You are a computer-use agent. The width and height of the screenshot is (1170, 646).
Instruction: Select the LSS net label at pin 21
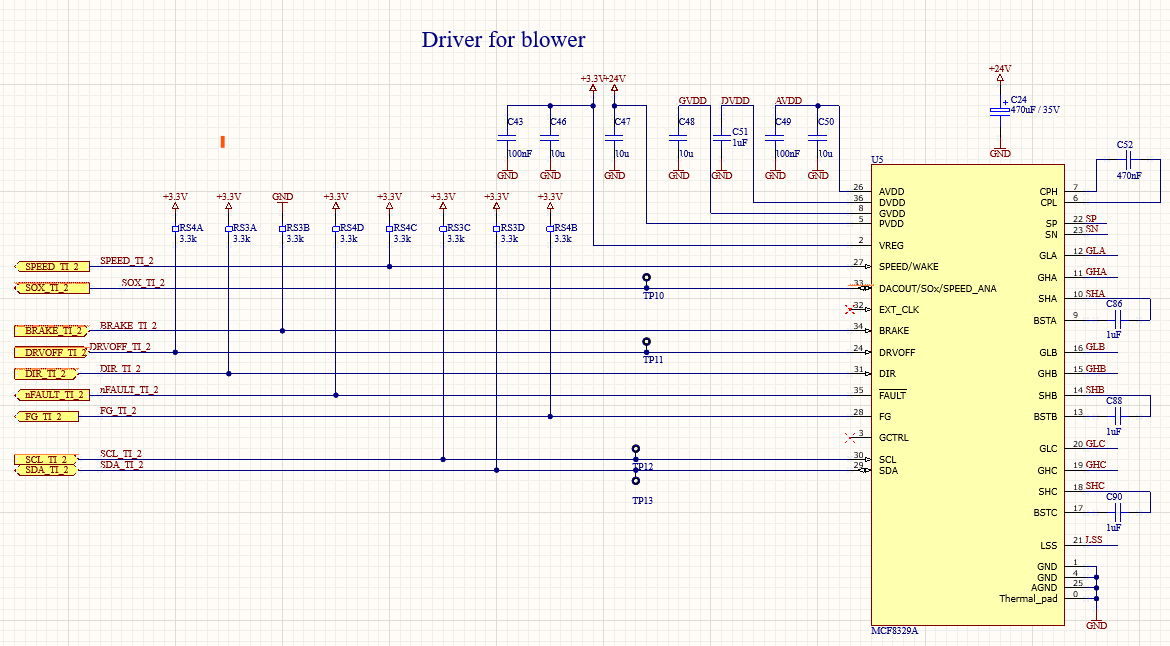[1094, 539]
